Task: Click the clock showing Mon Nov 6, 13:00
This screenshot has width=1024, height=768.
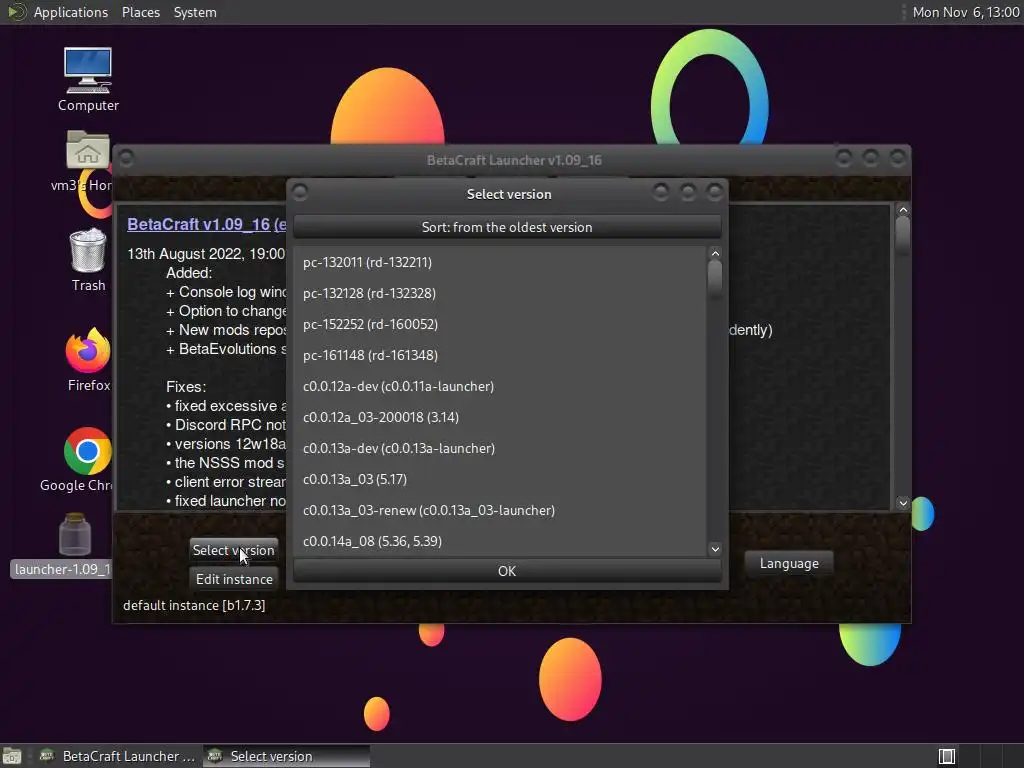Action: [x=966, y=12]
